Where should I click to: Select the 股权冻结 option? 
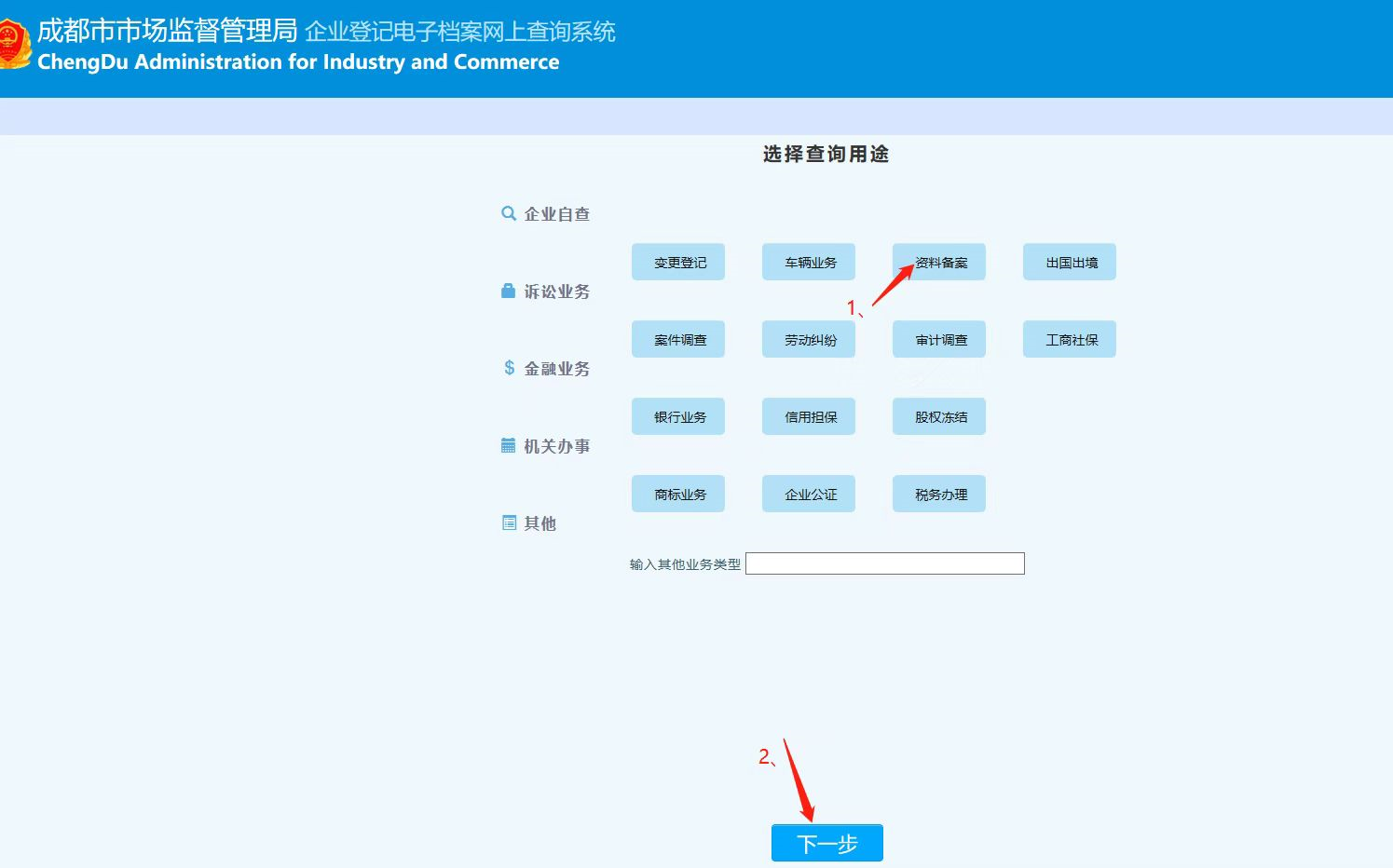[x=939, y=417]
